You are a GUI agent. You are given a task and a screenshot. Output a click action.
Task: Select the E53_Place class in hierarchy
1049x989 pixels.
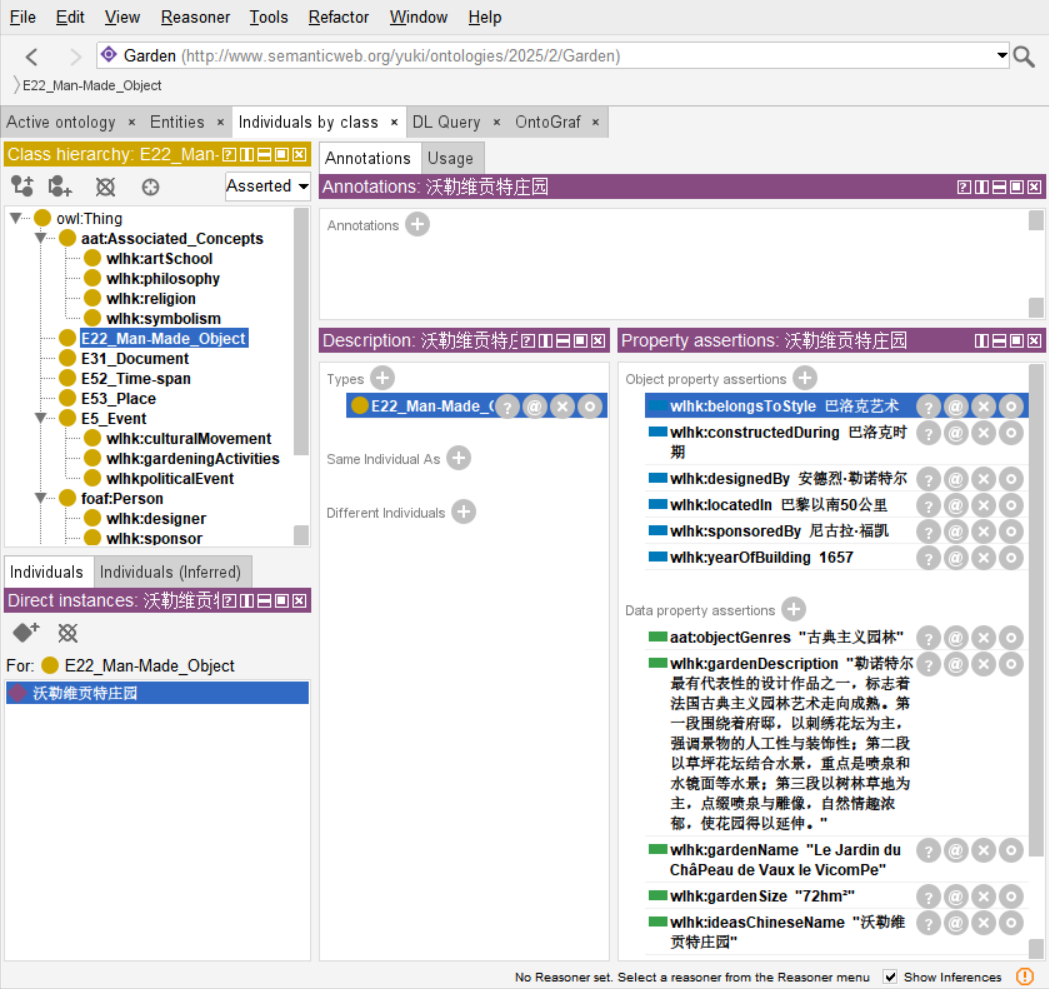[x=118, y=398]
